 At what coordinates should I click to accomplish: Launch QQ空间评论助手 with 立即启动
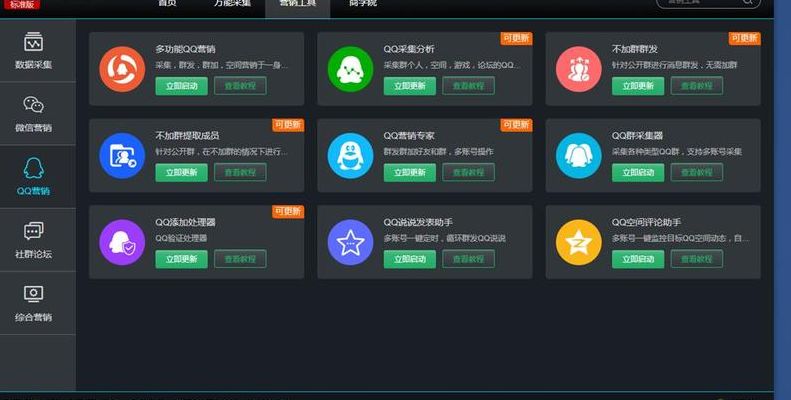point(638,259)
